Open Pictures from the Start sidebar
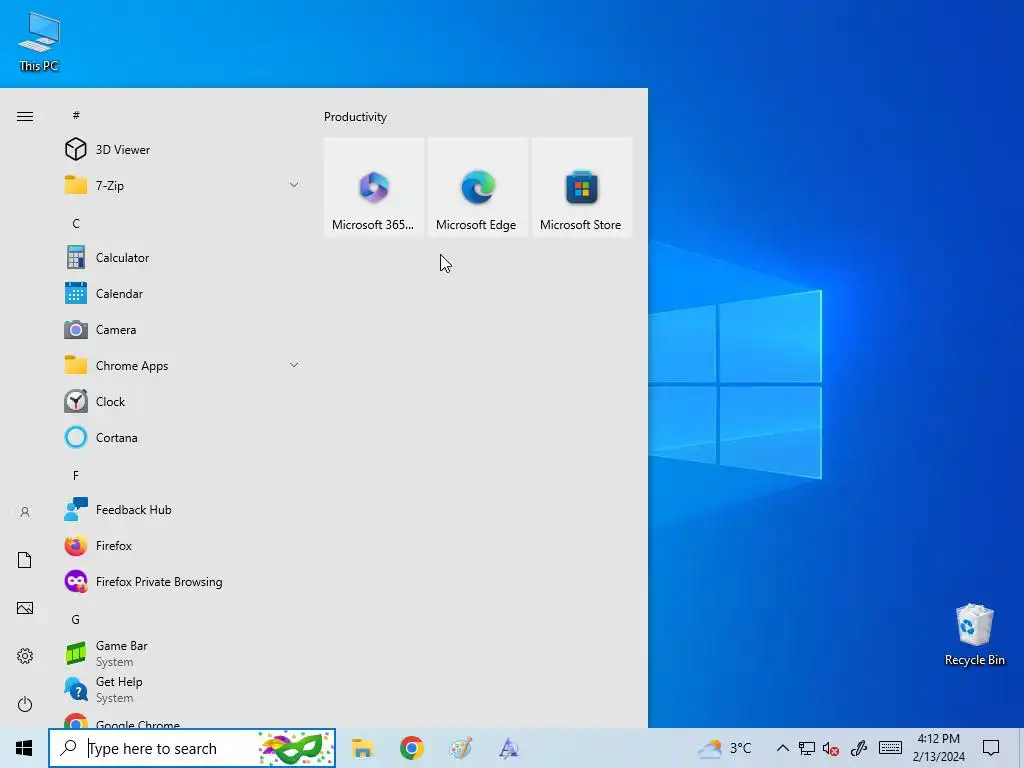The image size is (1024, 768). (25, 608)
